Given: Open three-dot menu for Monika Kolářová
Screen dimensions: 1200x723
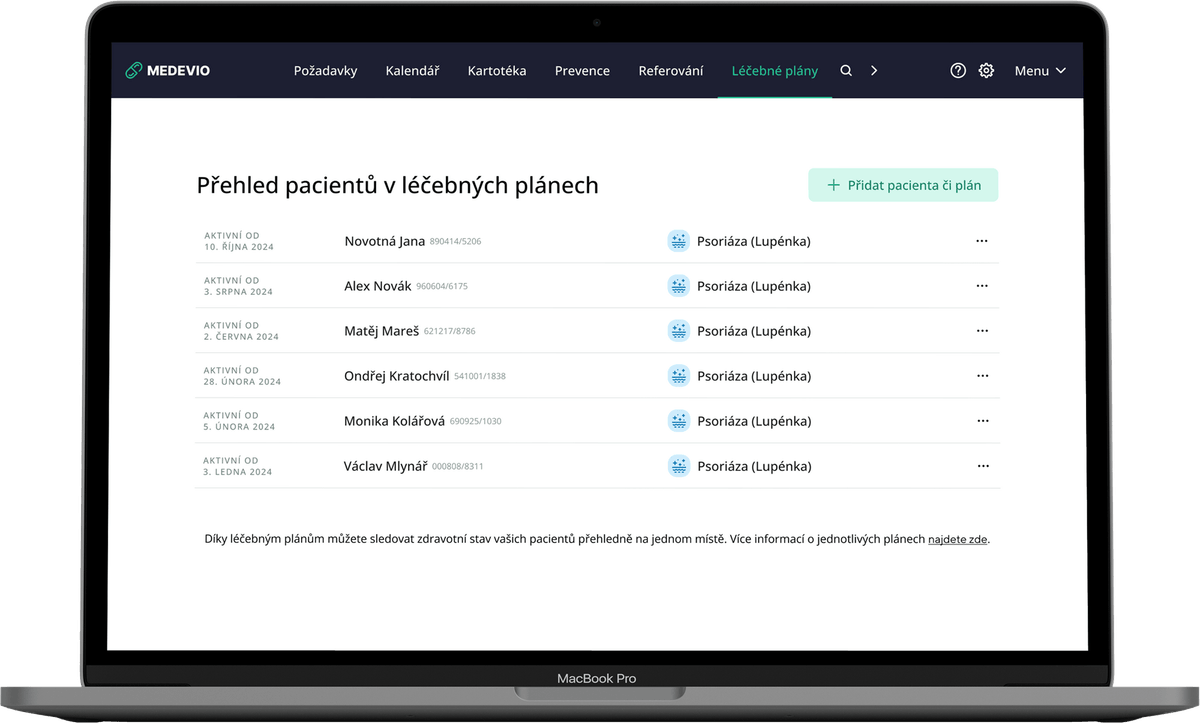Looking at the screenshot, I should point(982,421).
